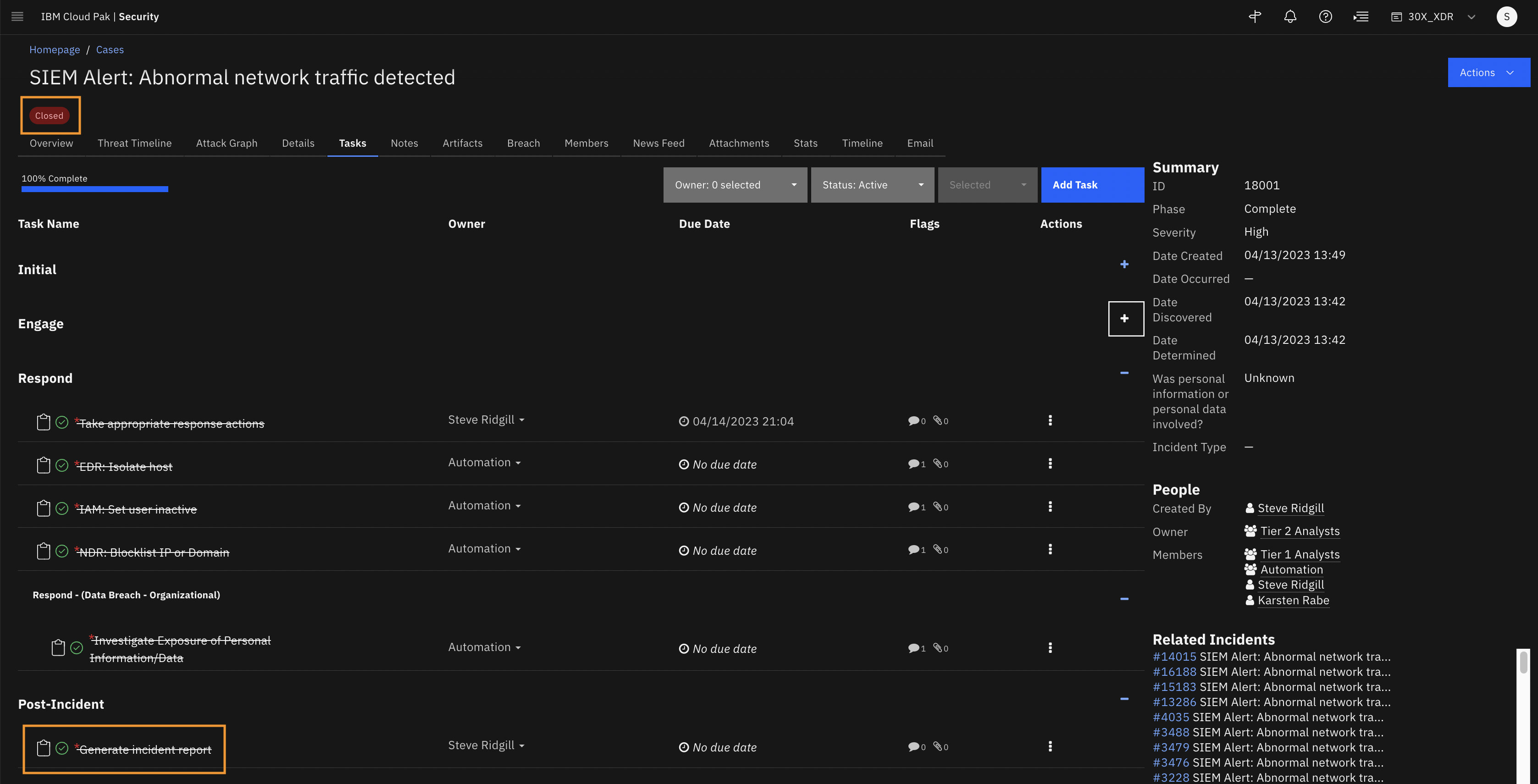Image resolution: width=1538 pixels, height=784 pixels.
Task: Switch to the Artifacts tab
Action: (462, 144)
